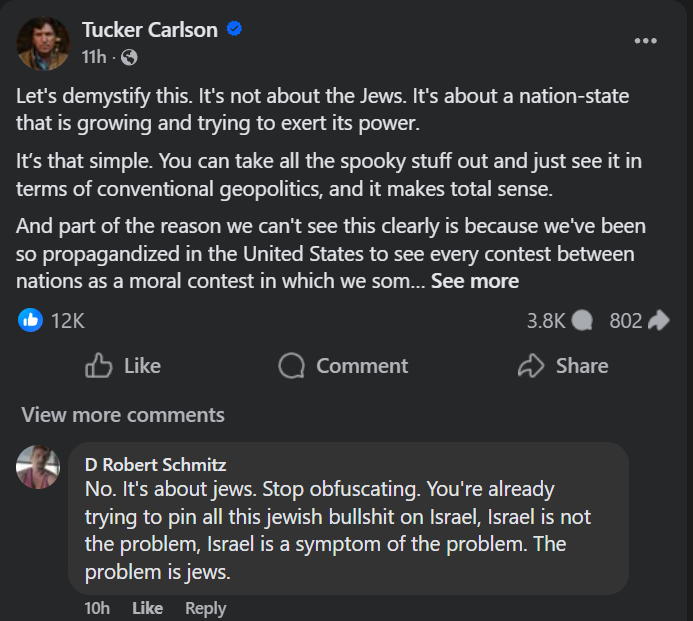Click the share arrow icon beside 802
The height and width of the screenshot is (621, 693).
pos(658,321)
